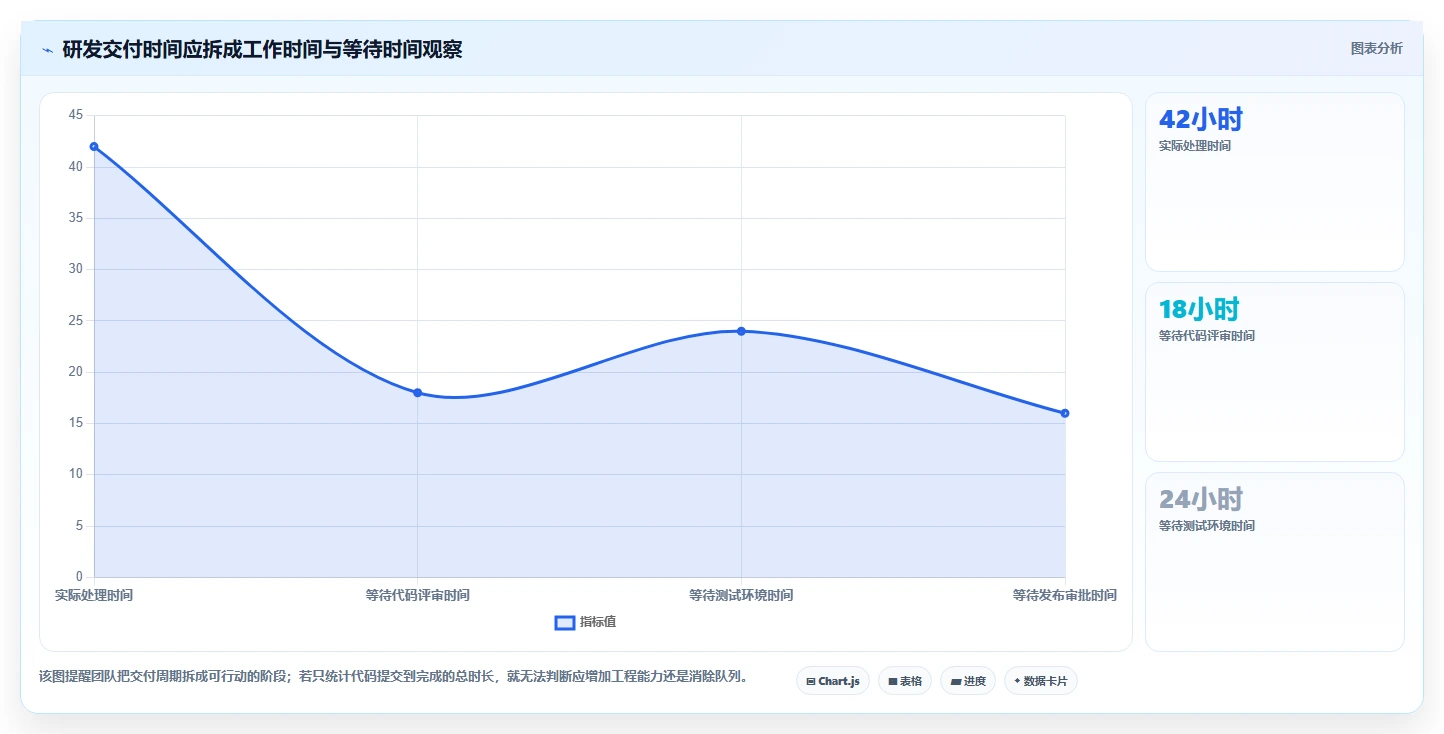Click the lightning icon beside the title
This screenshot has width=1444, height=734.
click(47, 49)
